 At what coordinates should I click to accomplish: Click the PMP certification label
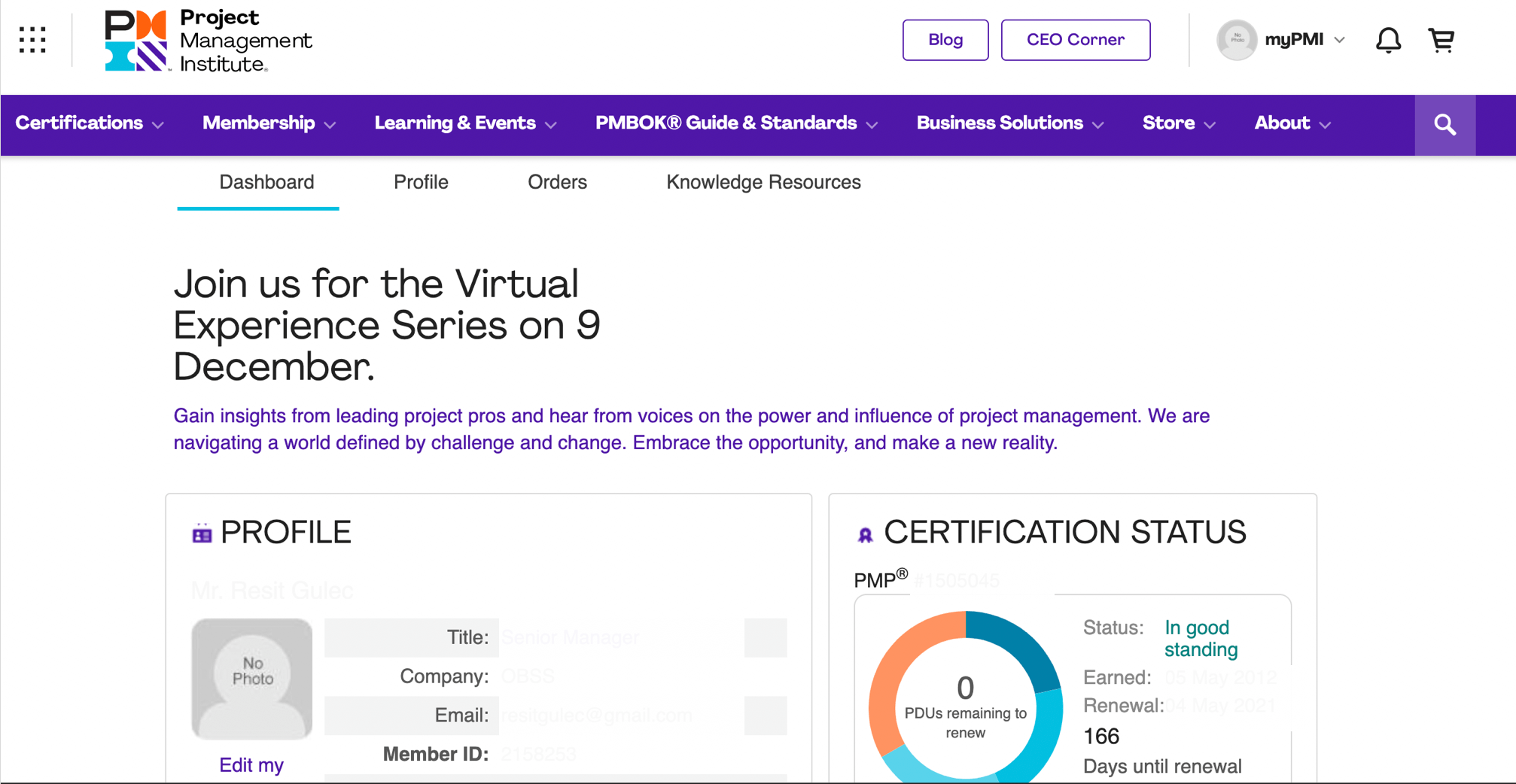click(881, 579)
